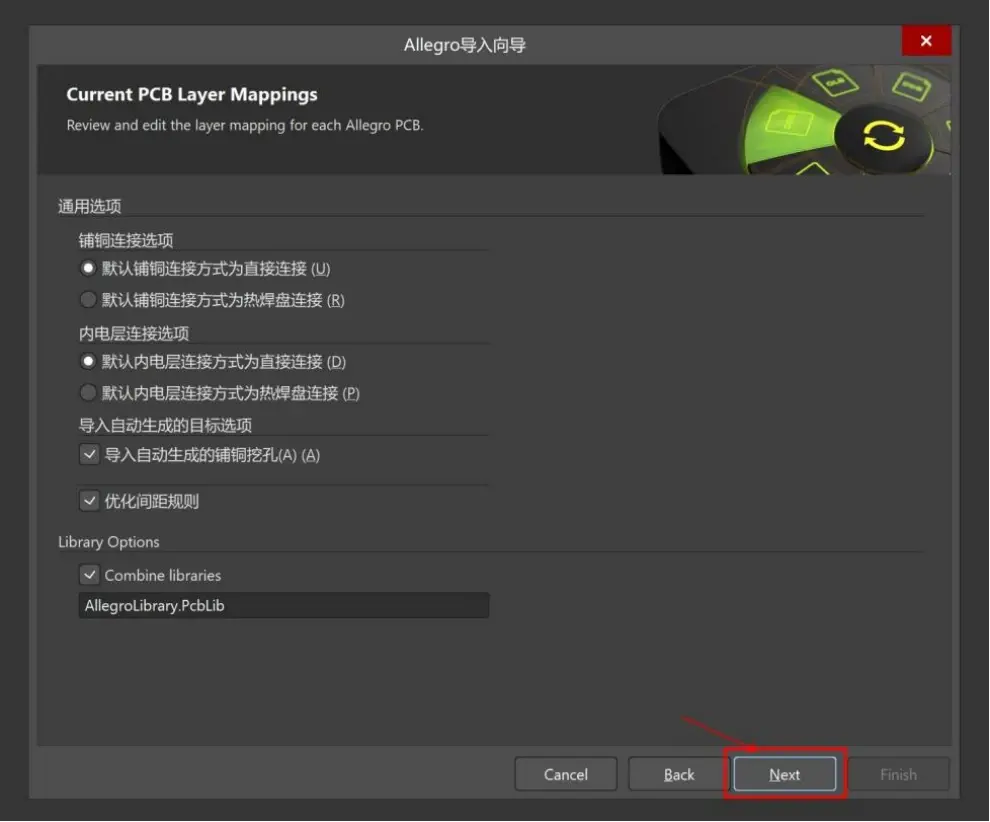Go Back to previous wizard page
Screen dimensions: 990x822
[679, 775]
